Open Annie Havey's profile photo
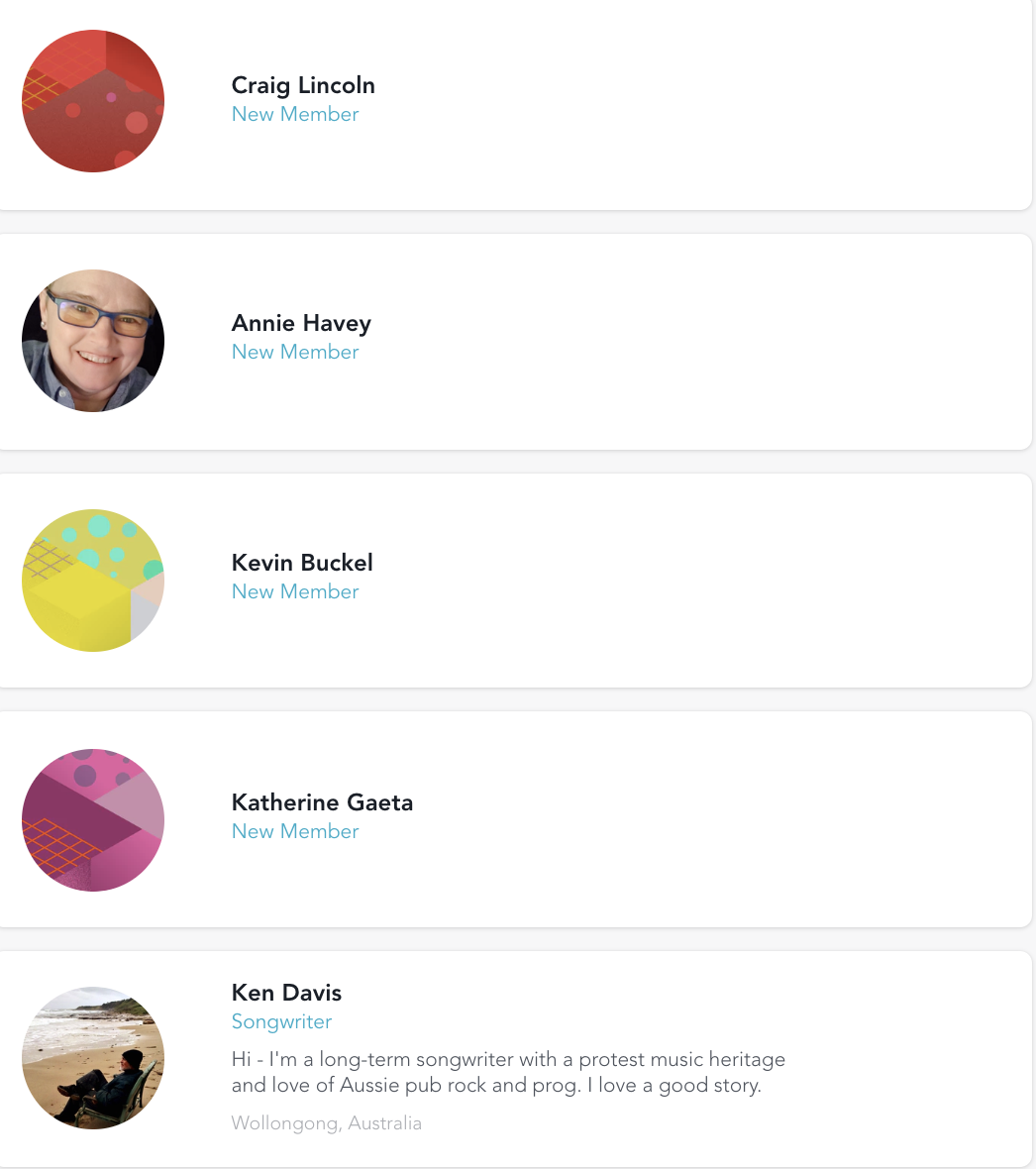This screenshot has width=1036, height=1169. pyautogui.click(x=93, y=341)
